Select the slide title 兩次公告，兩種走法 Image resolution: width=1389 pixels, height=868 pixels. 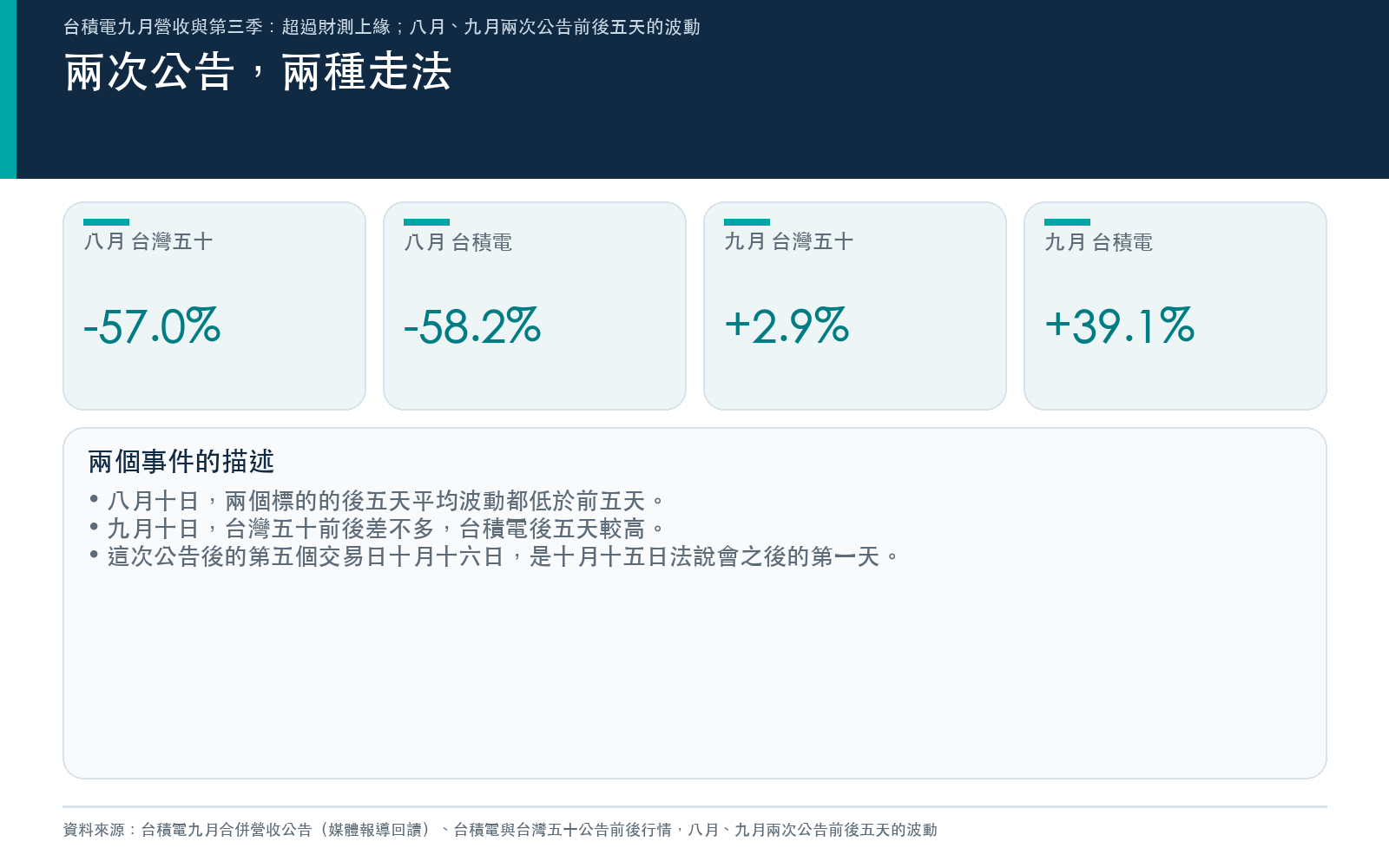click(x=258, y=72)
